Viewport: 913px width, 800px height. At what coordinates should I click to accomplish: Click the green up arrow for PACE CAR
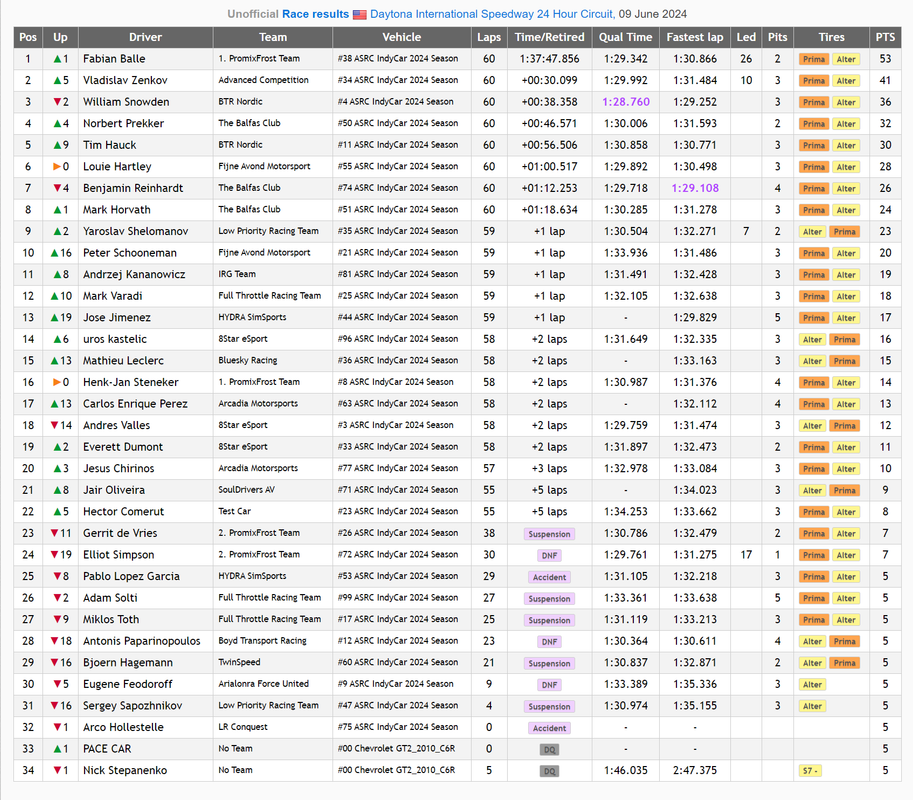(x=57, y=749)
